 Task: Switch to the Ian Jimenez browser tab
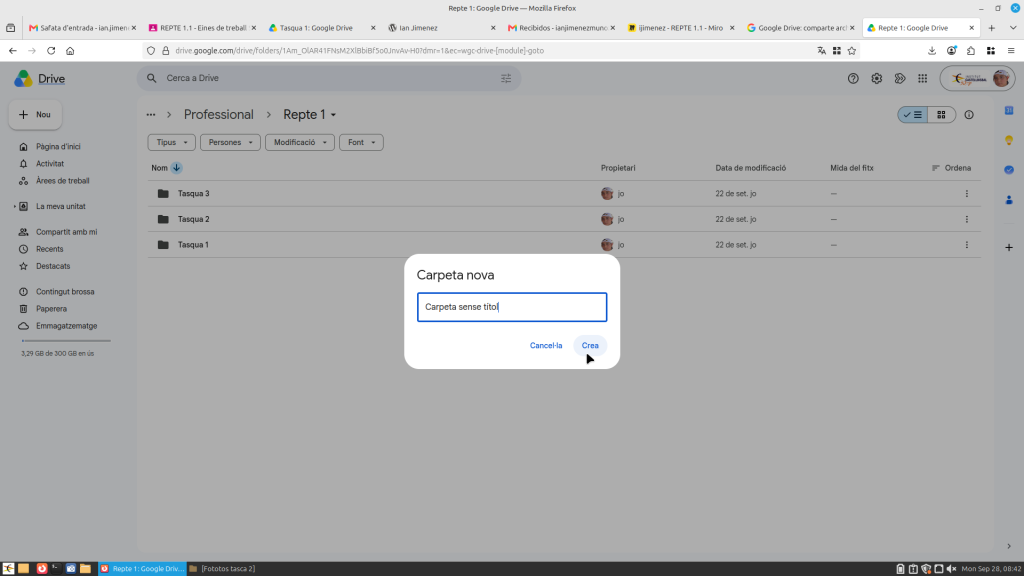[441, 28]
